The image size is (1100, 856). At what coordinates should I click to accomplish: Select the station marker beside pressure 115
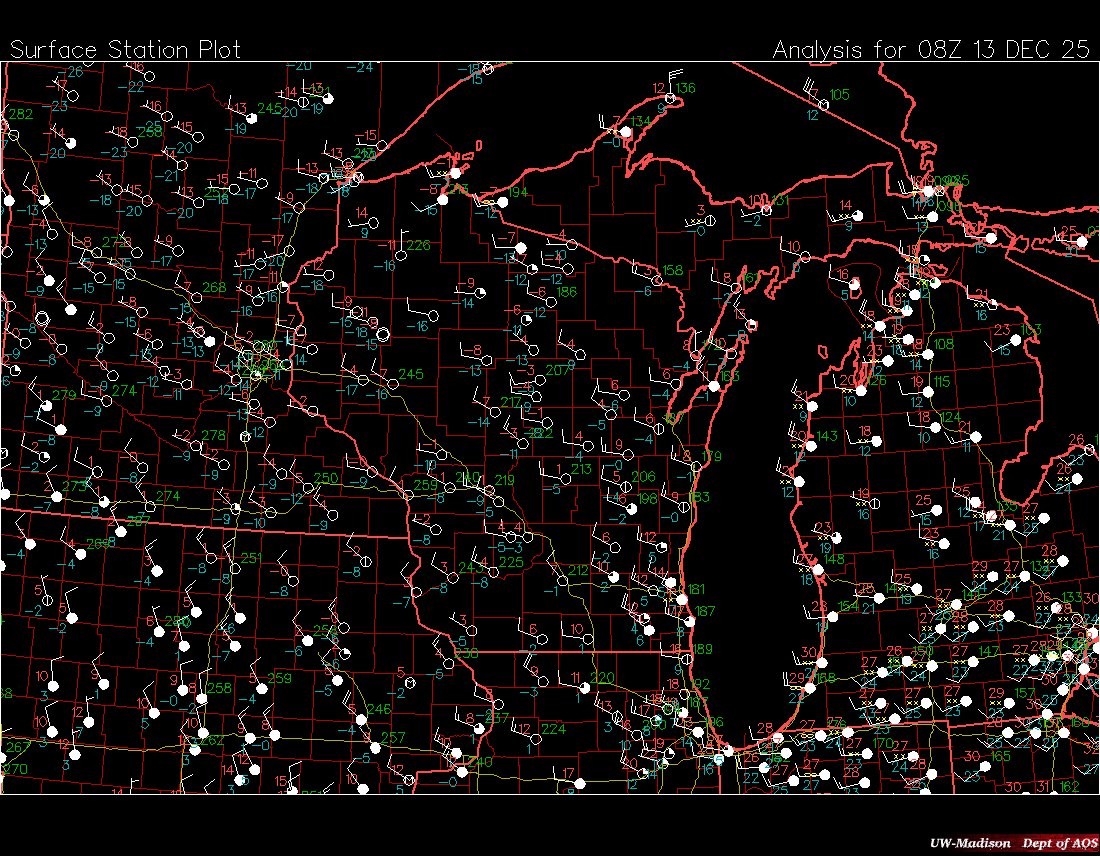[930, 391]
